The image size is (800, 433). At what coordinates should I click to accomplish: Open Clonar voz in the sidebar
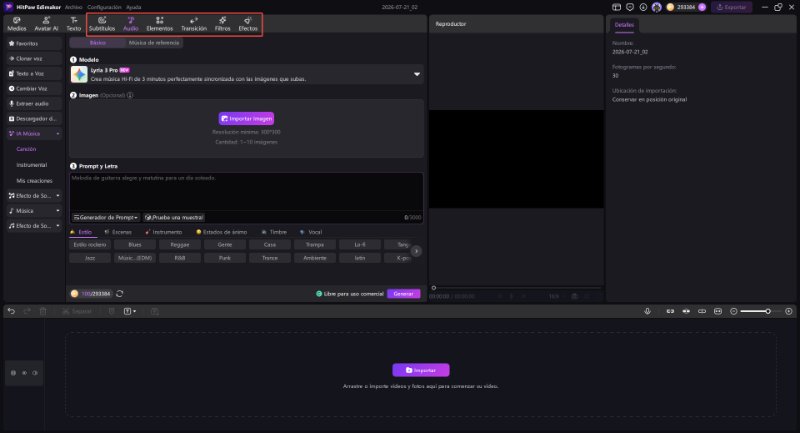pos(34,59)
